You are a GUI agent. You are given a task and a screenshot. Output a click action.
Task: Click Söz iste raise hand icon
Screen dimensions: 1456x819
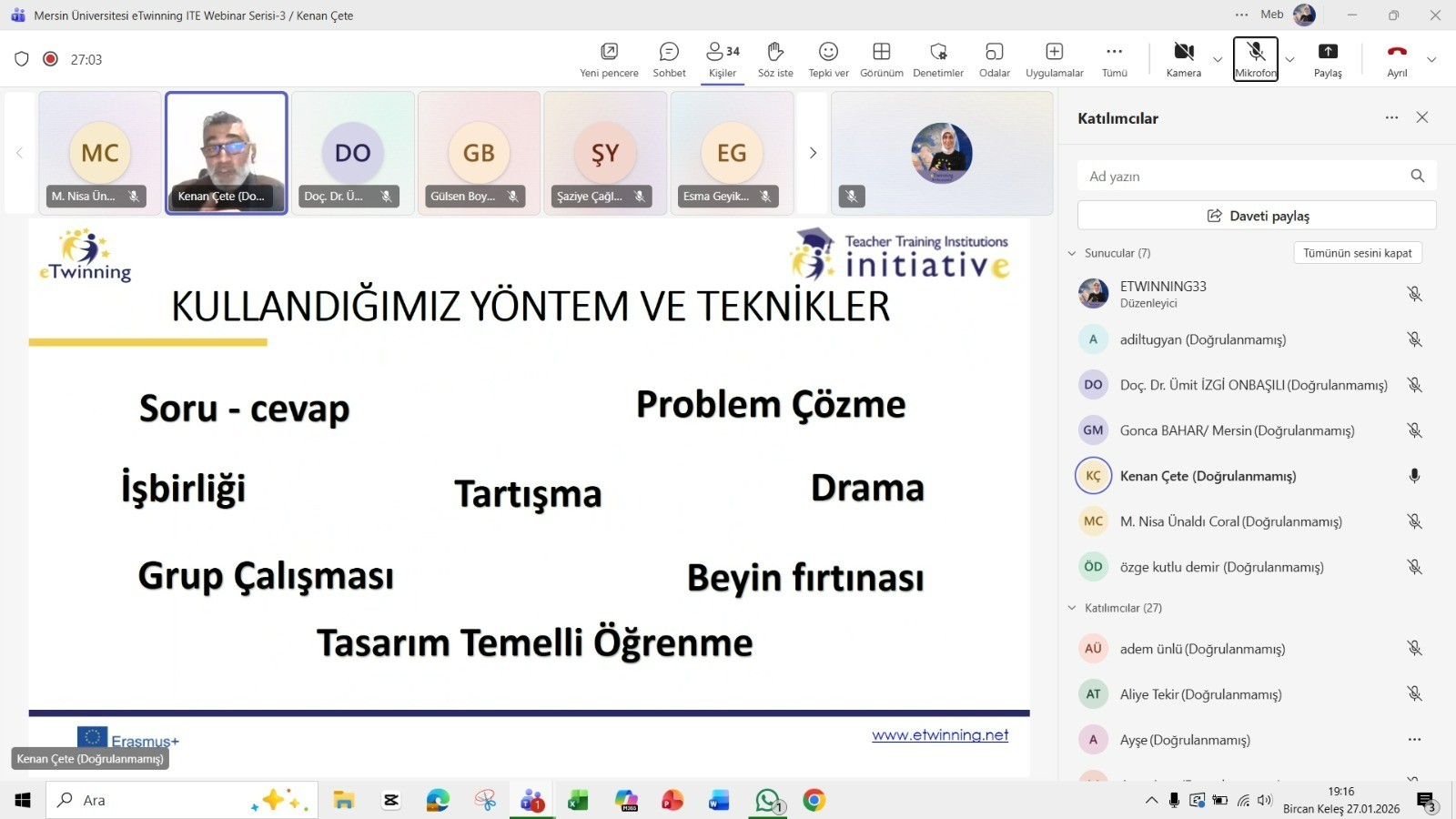pos(775,59)
